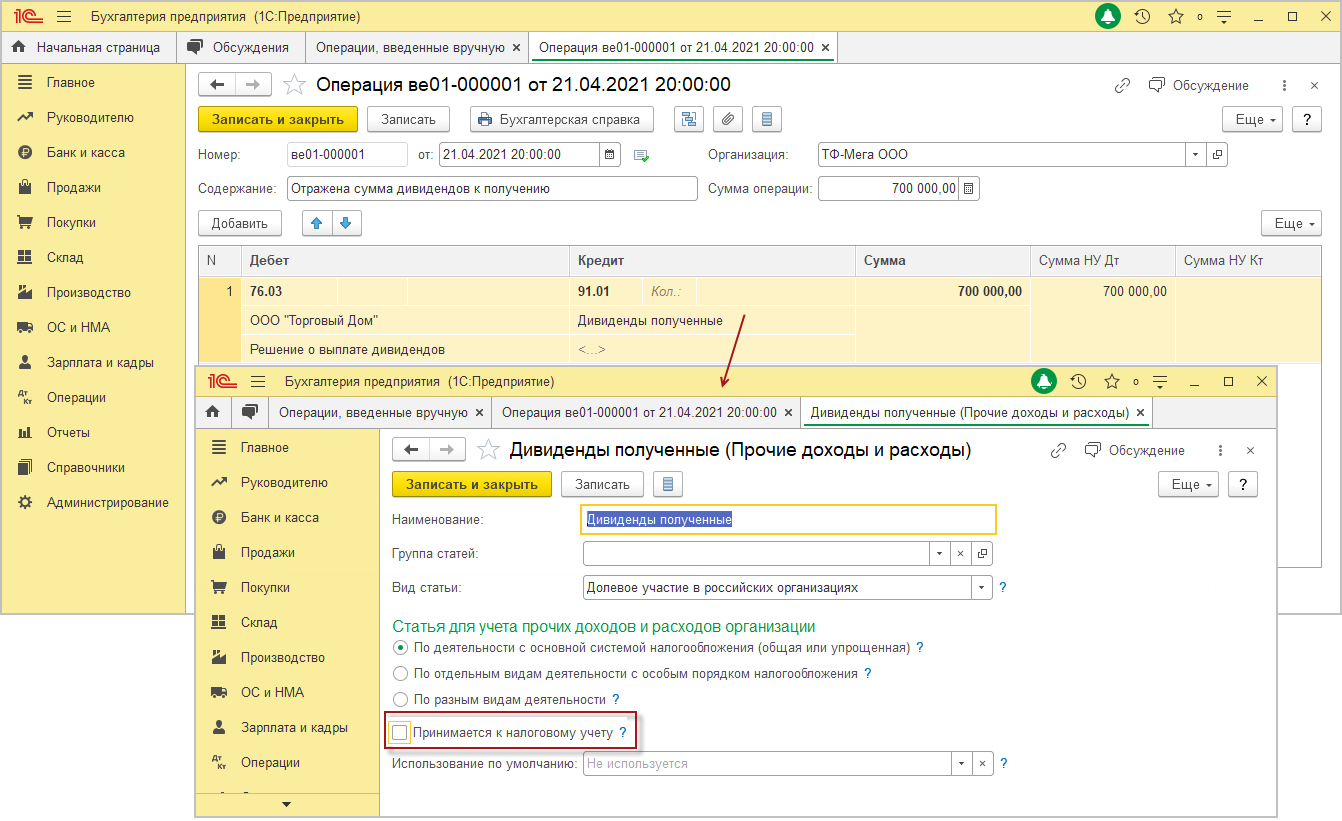Select По отдельным видам деятельности radio

[400, 674]
